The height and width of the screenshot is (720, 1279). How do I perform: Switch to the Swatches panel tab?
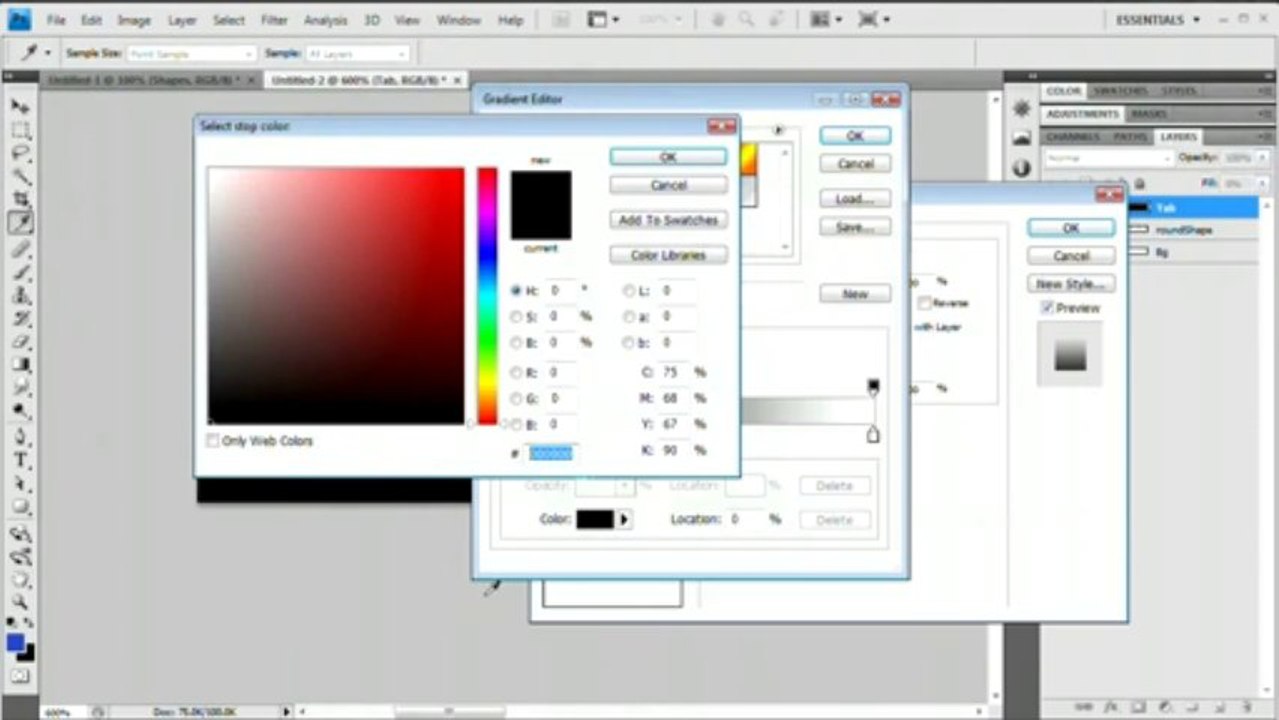coord(1119,91)
